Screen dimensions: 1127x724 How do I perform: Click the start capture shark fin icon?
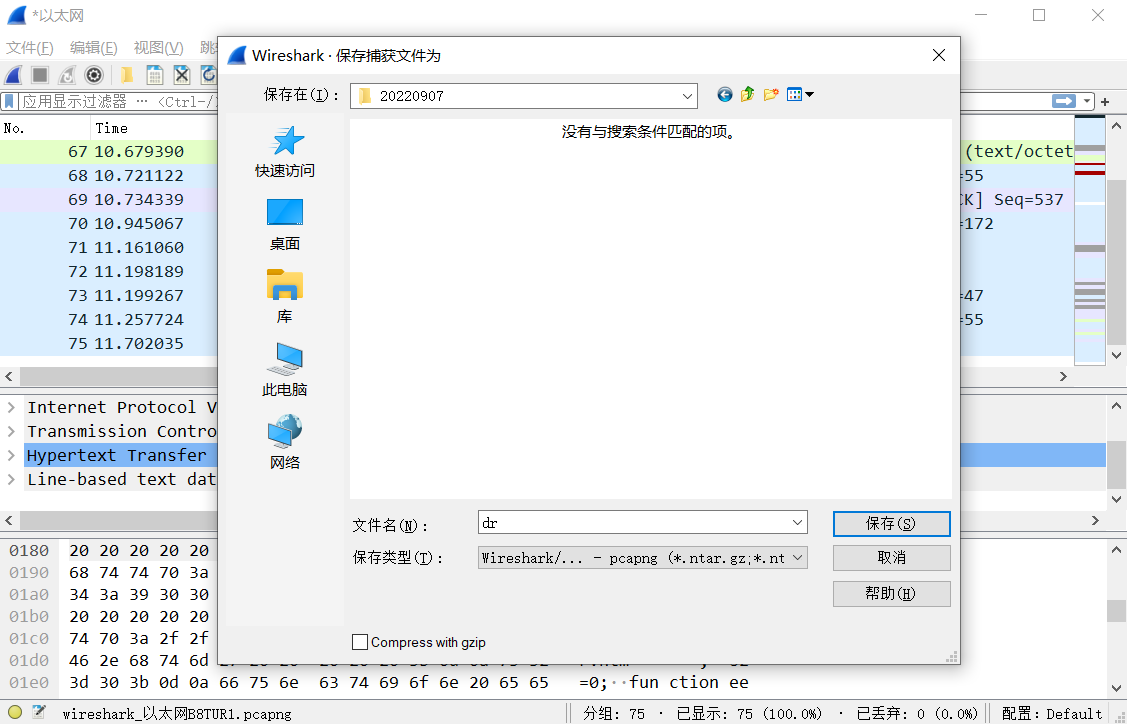pyautogui.click(x=14, y=75)
